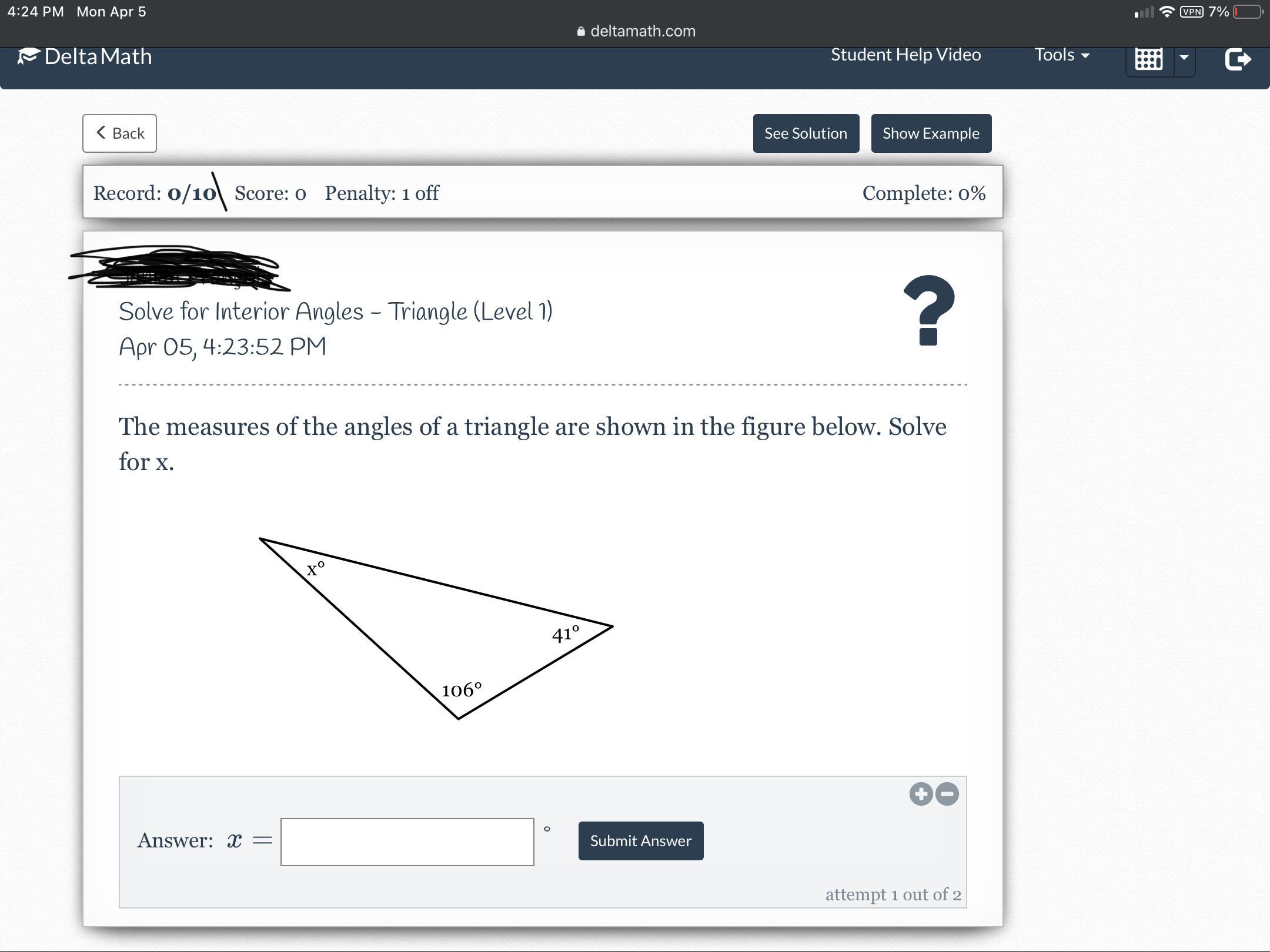The image size is (1270, 952).
Task: Click the Record 0/10 score text
Action: 155,193
